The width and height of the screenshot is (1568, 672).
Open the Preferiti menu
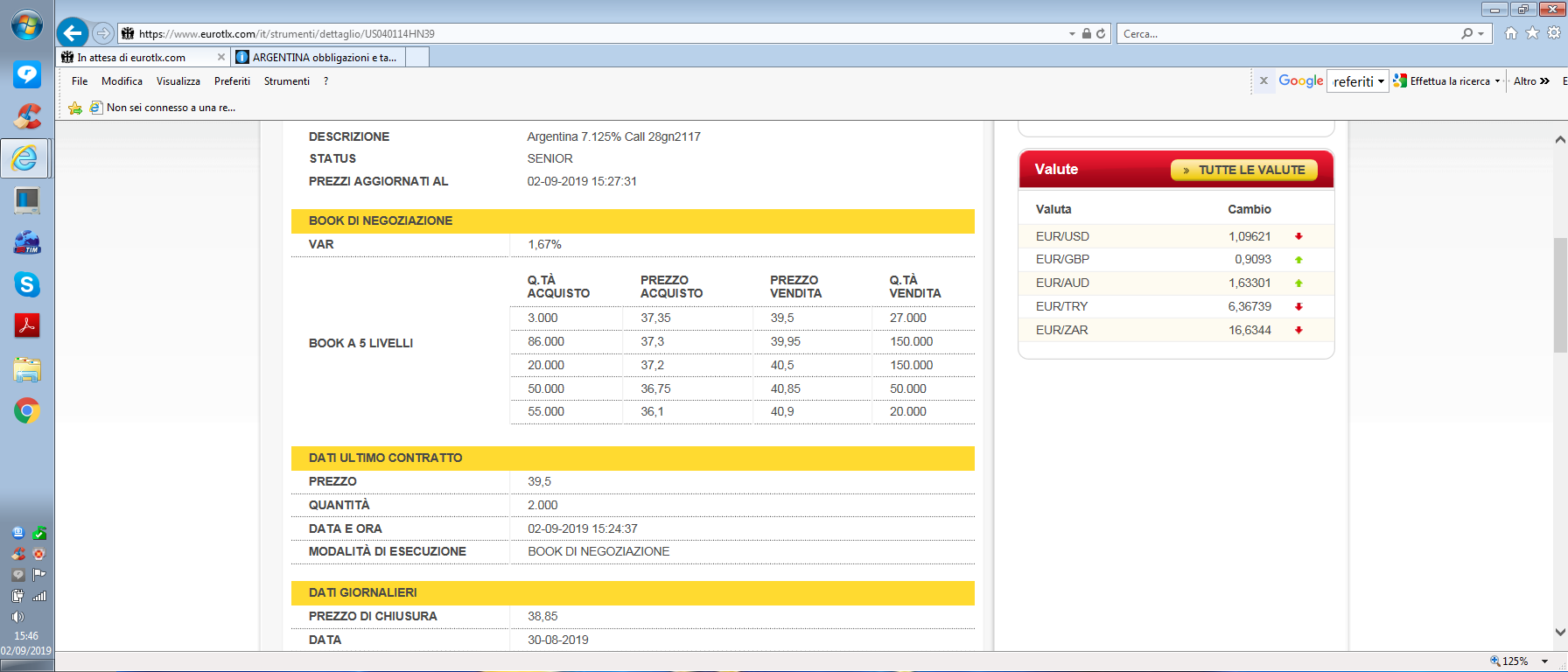(232, 81)
